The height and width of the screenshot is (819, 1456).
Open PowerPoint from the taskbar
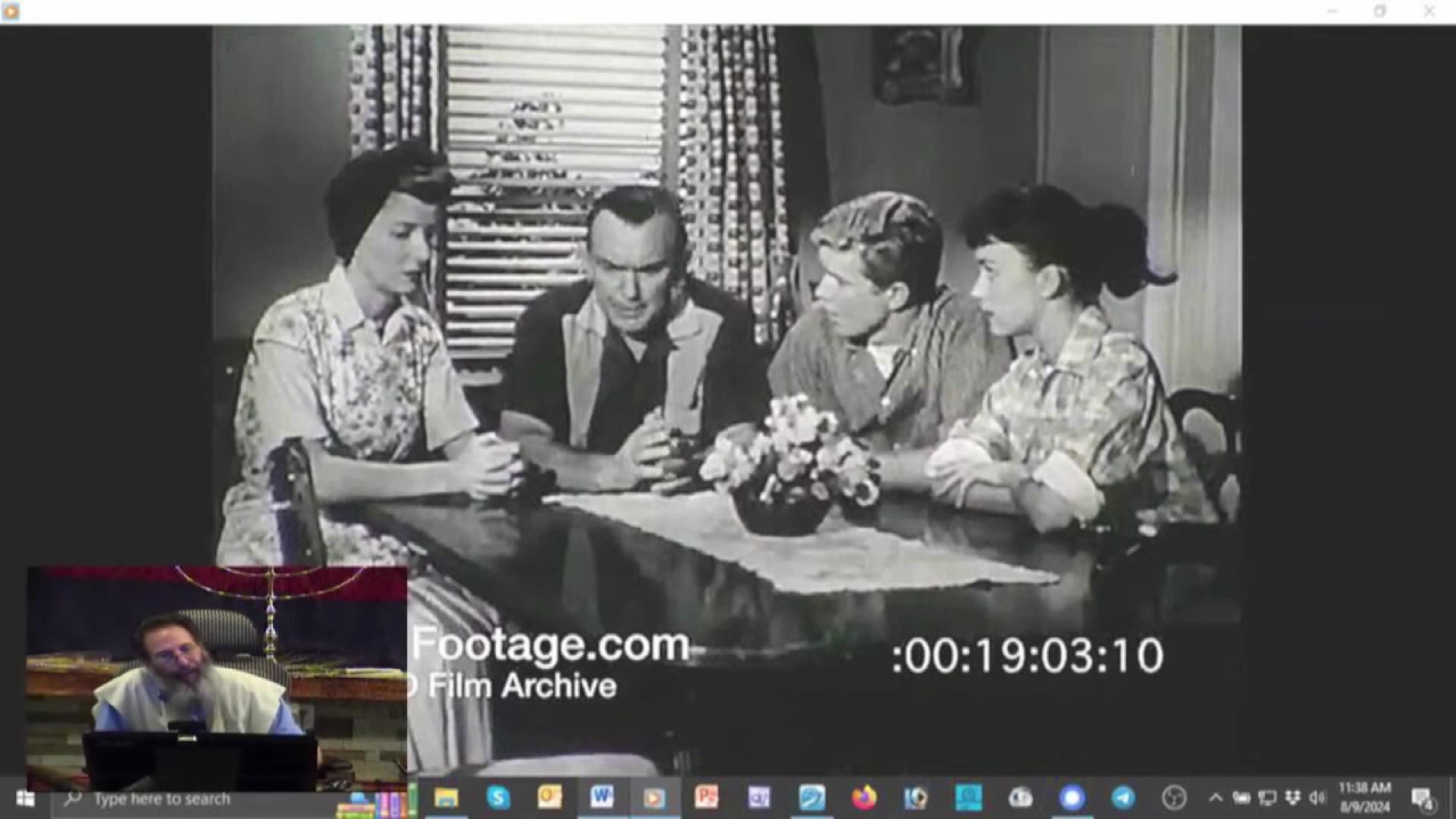(706, 798)
